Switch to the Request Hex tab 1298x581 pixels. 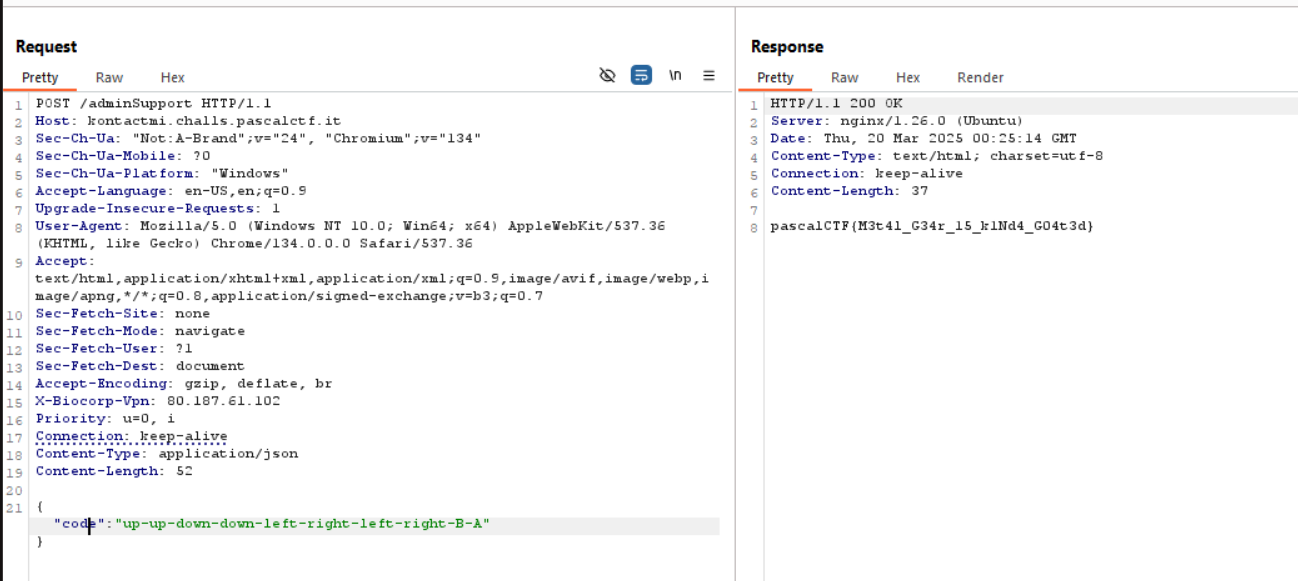click(x=172, y=77)
